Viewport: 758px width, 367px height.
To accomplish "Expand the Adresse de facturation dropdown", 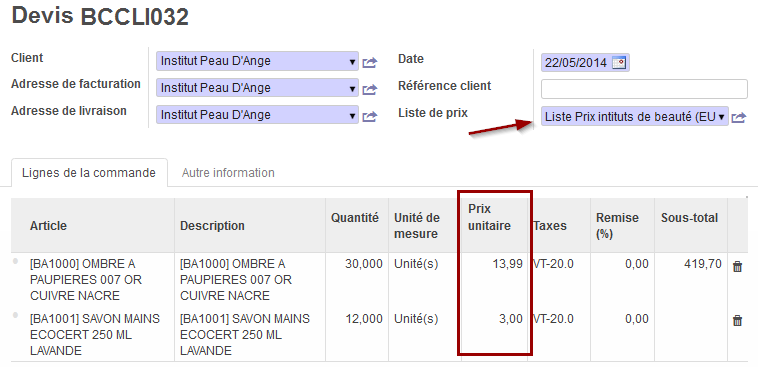I will tap(352, 89).
